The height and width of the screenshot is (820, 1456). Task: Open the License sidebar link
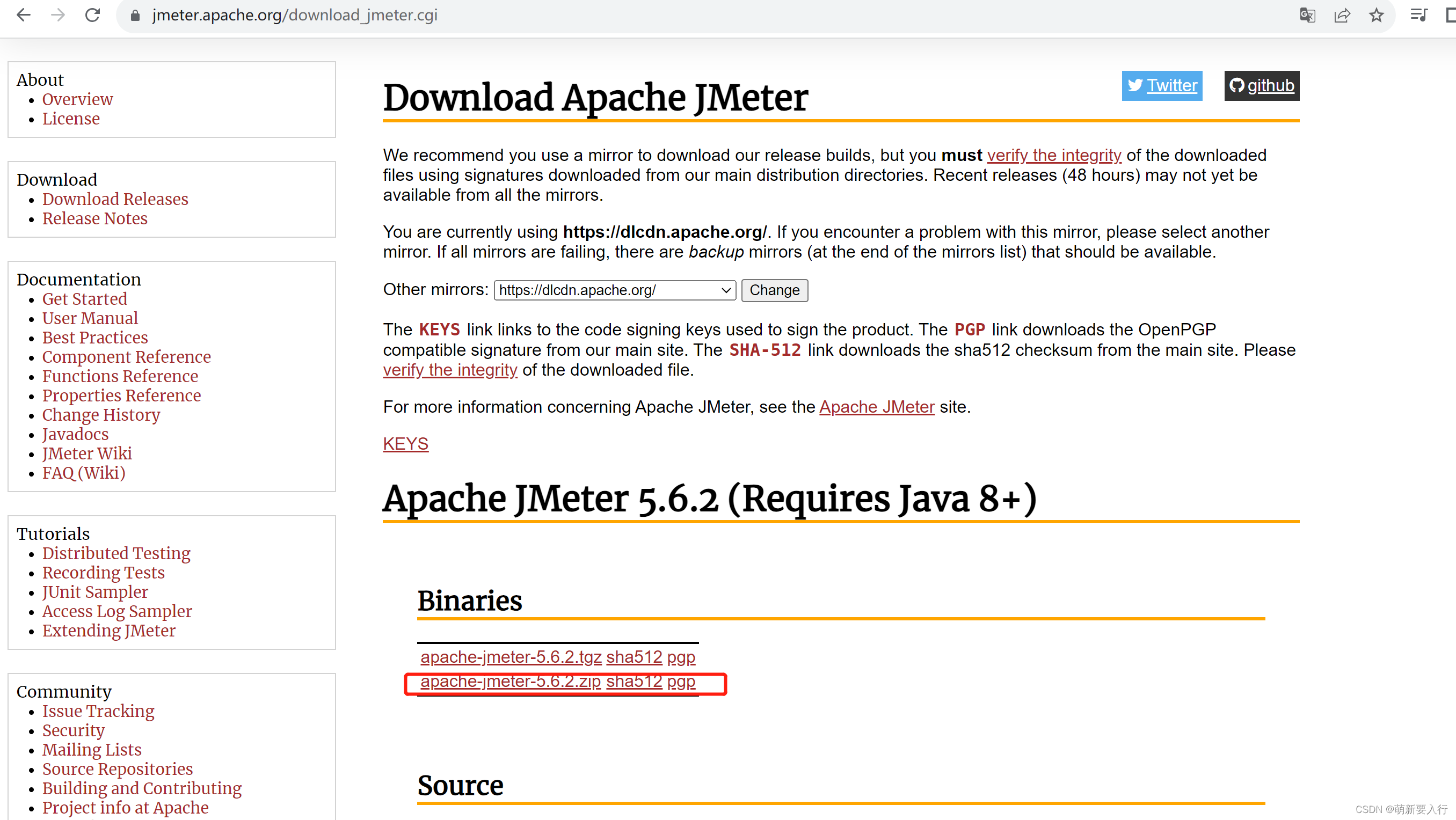[x=71, y=119]
